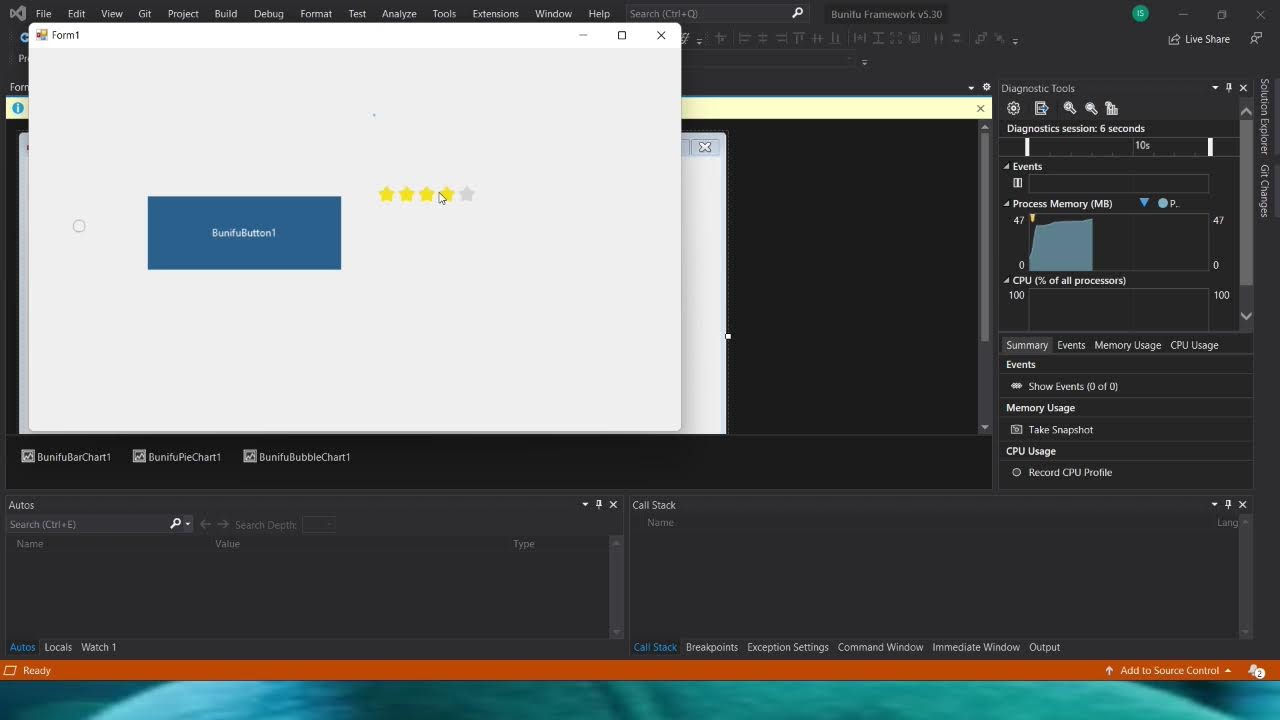Pin the Autos panel

click(599, 504)
